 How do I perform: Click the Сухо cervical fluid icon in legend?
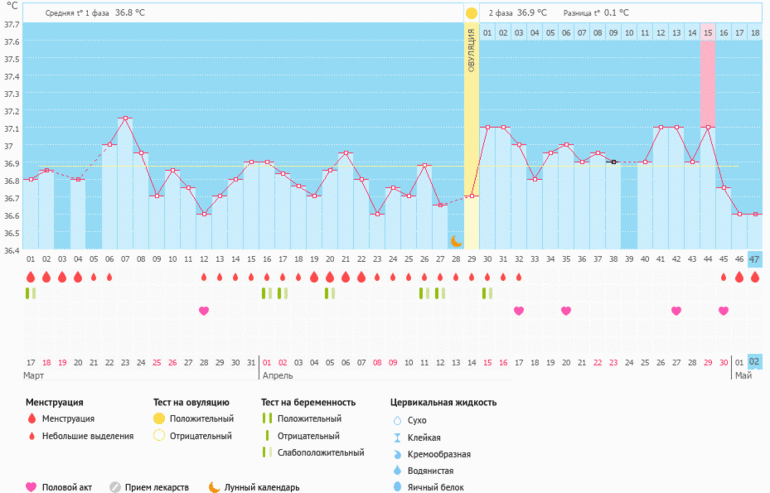398,421
